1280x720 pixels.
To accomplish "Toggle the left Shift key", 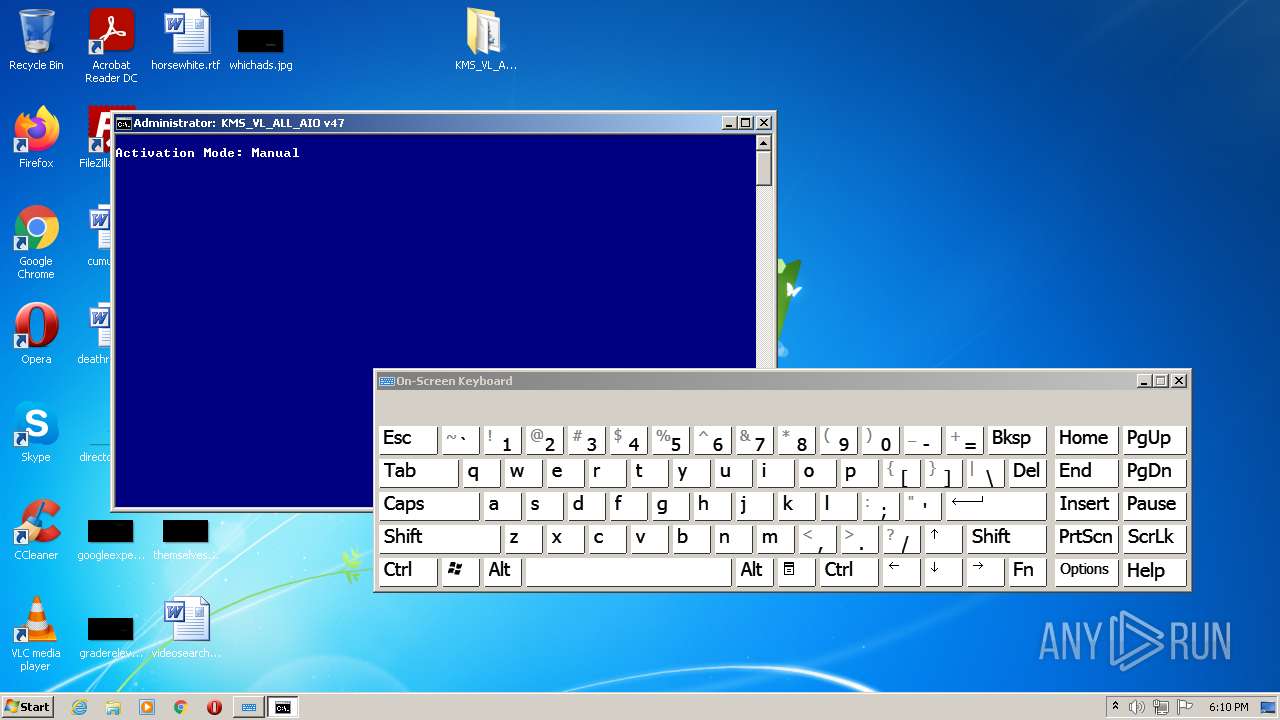I will point(440,537).
